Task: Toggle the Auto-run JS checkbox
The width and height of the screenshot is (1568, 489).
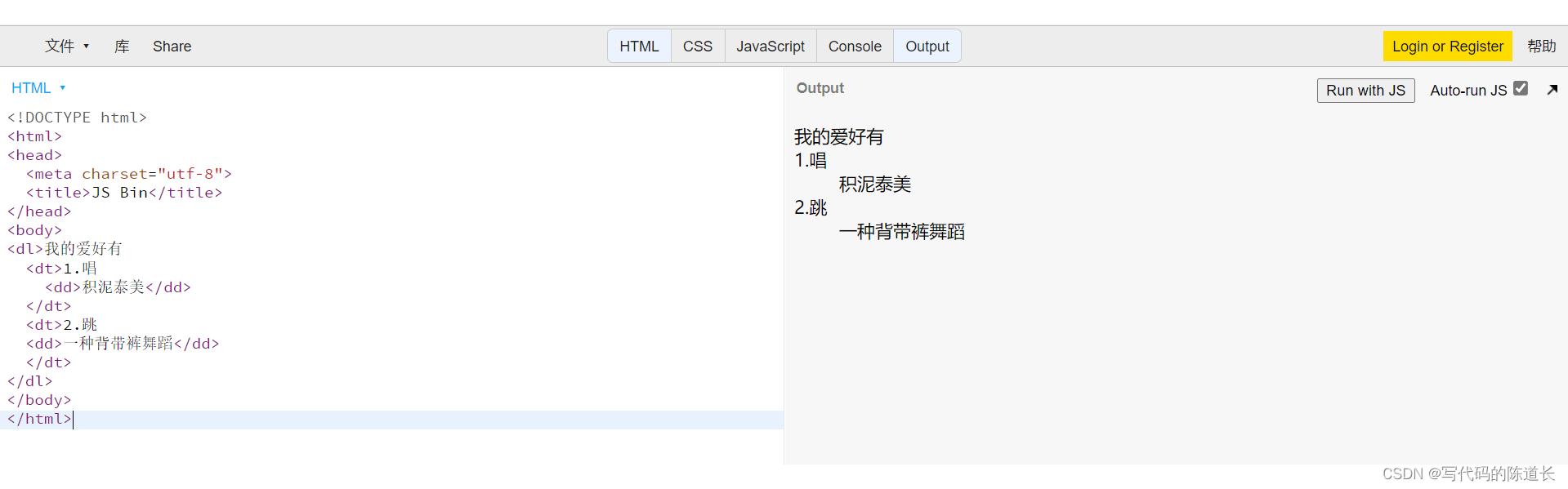Action: pyautogui.click(x=1521, y=88)
